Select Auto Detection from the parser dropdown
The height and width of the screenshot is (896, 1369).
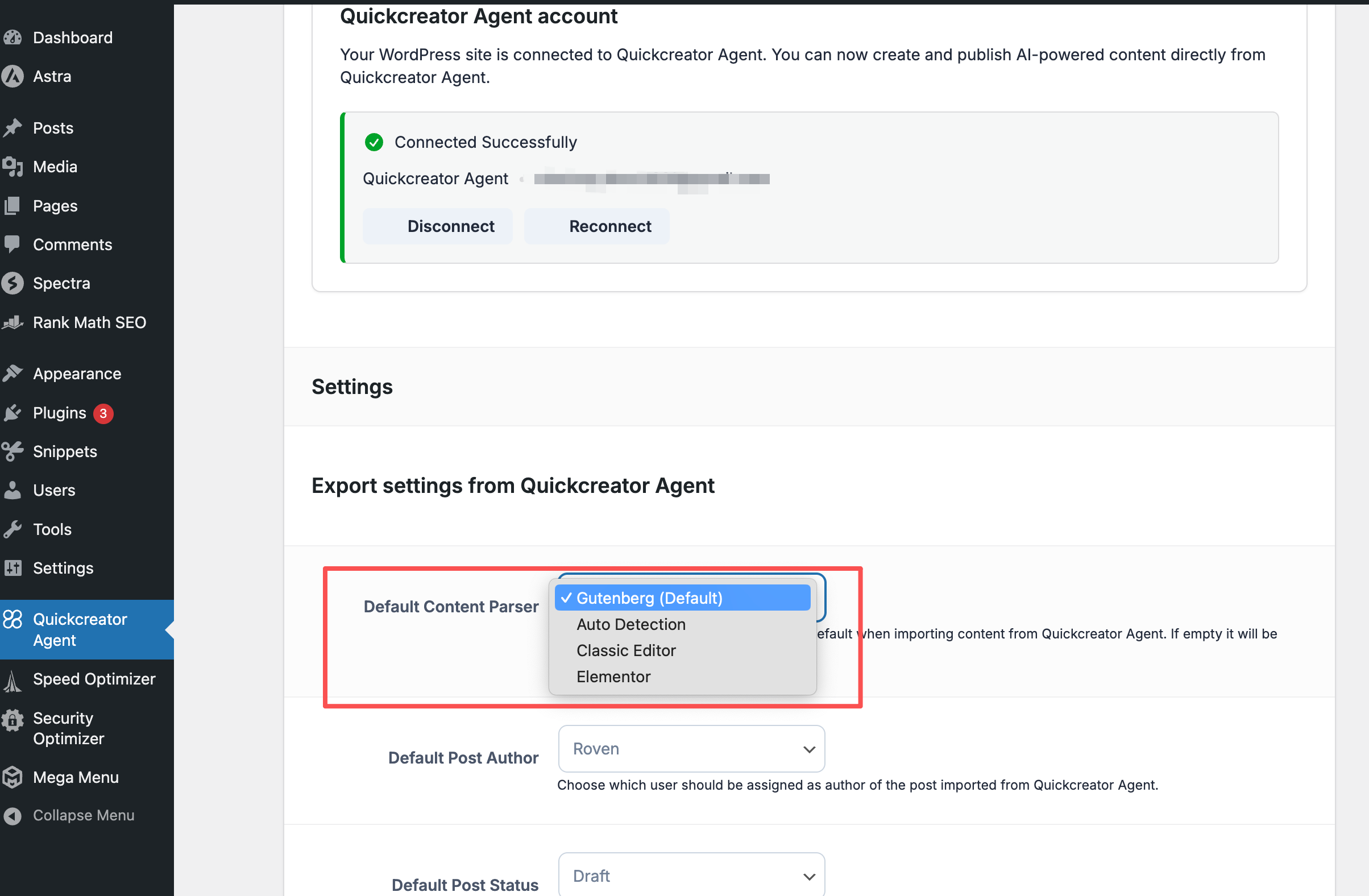point(630,625)
